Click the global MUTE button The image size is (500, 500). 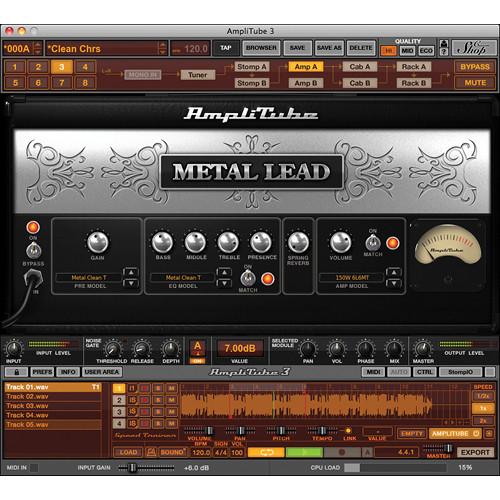475,83
